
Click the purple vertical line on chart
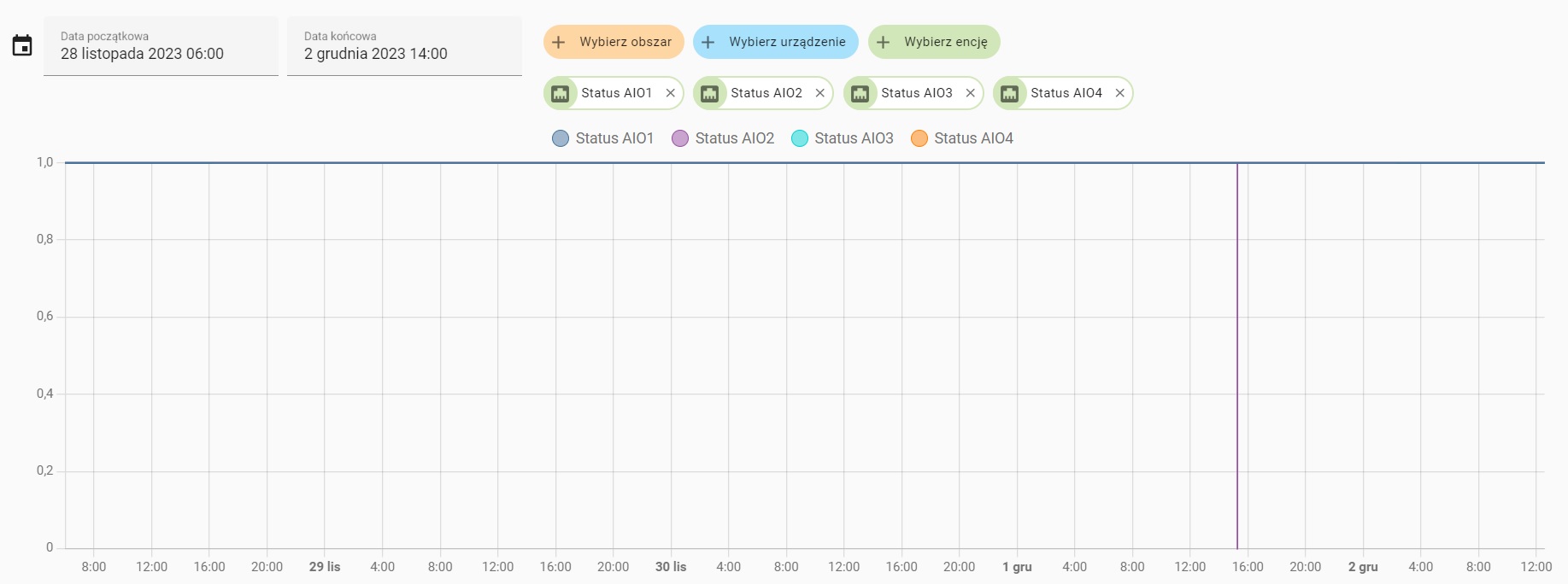(x=1237, y=359)
